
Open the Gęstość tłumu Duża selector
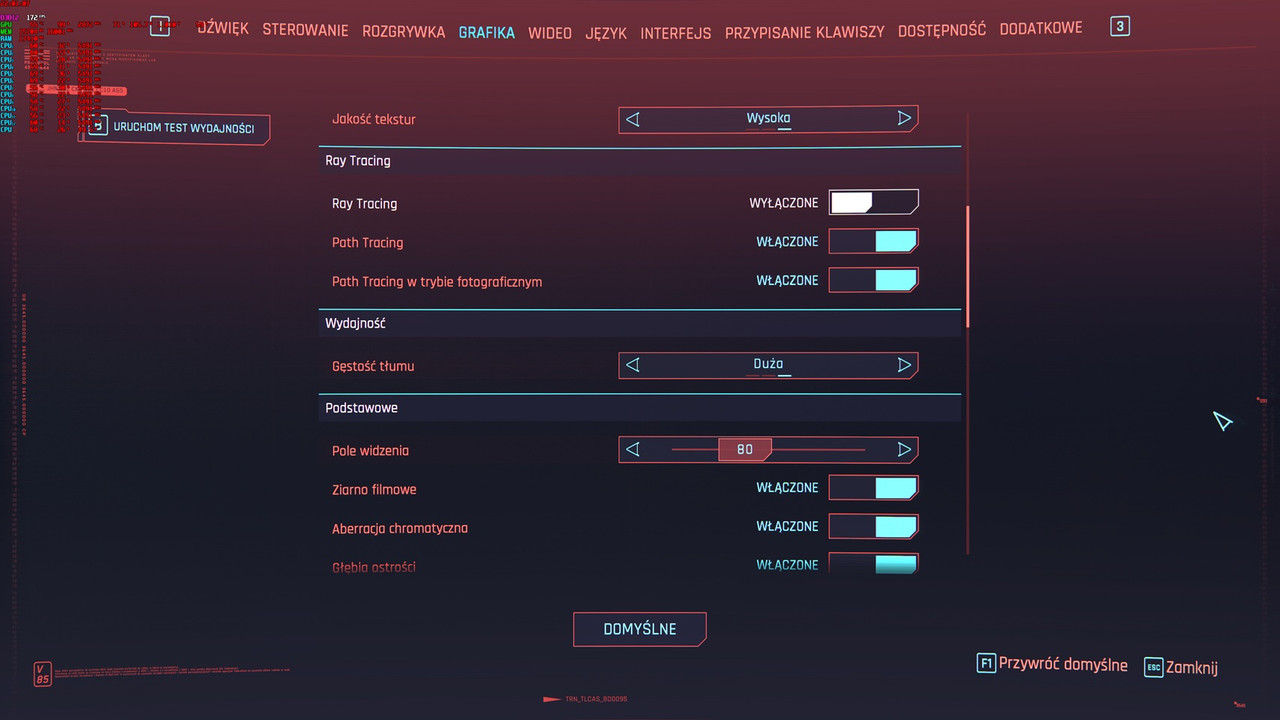[768, 365]
